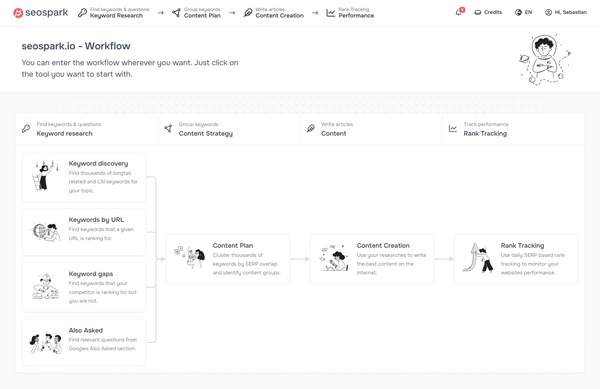Click the key icon in Keyword research header
This screenshot has width=600, height=389.
point(26,129)
